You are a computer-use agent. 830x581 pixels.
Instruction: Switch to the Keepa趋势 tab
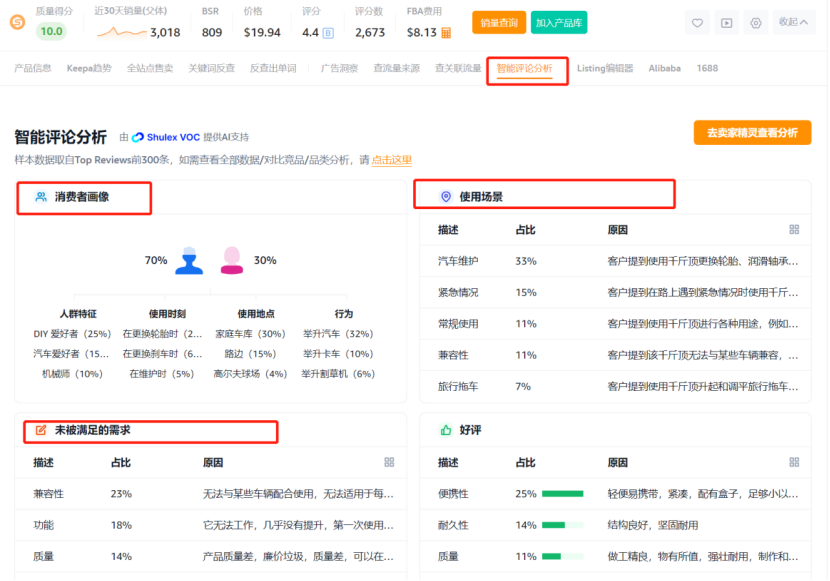(89, 68)
